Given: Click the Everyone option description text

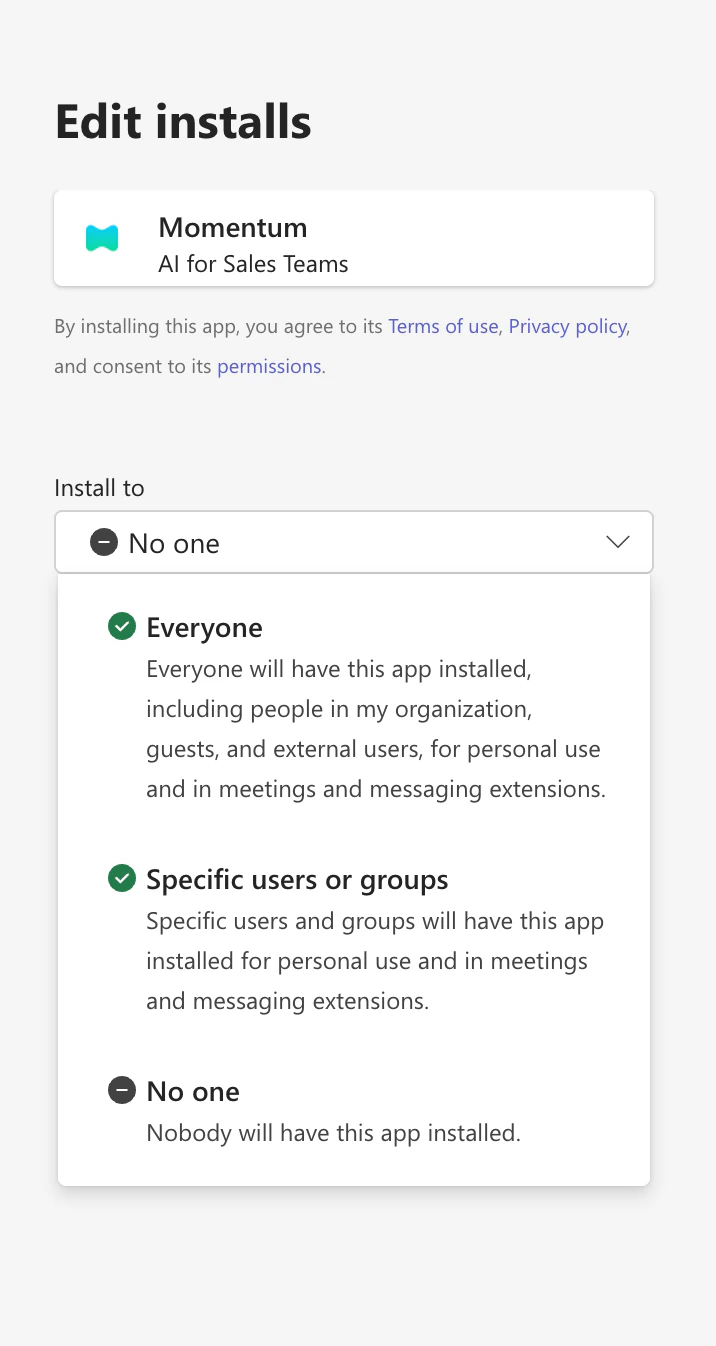Looking at the screenshot, I should (x=376, y=729).
